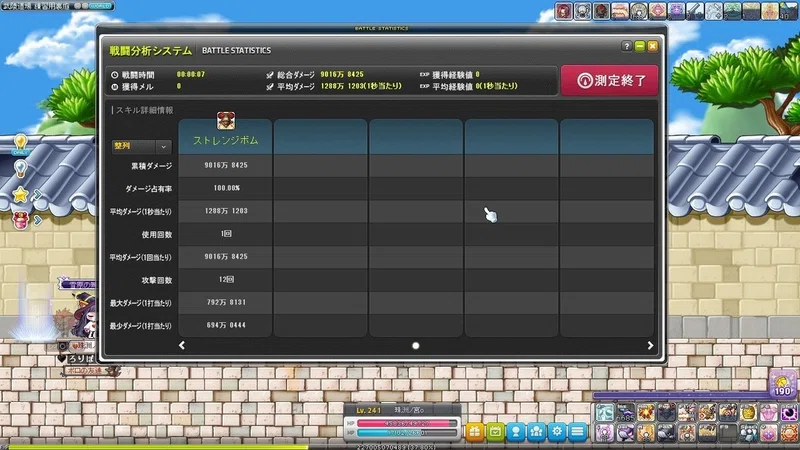Screen dimensions: 800x450
Task: Click the pale blue lightbulb notifier icon
Action: 20,168
